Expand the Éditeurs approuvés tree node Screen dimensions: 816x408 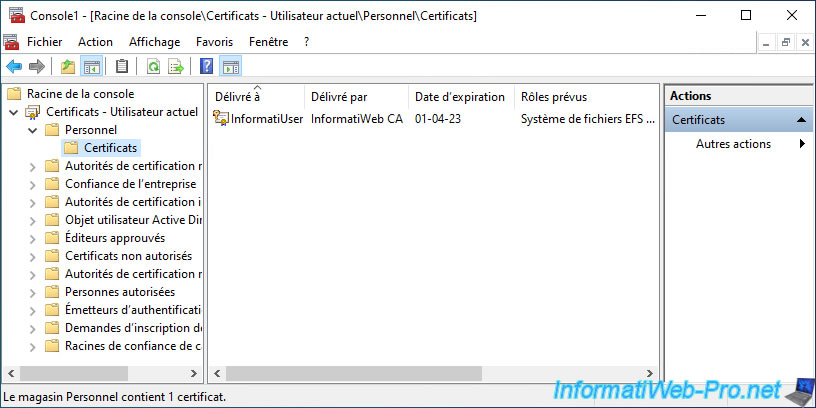click(33, 238)
